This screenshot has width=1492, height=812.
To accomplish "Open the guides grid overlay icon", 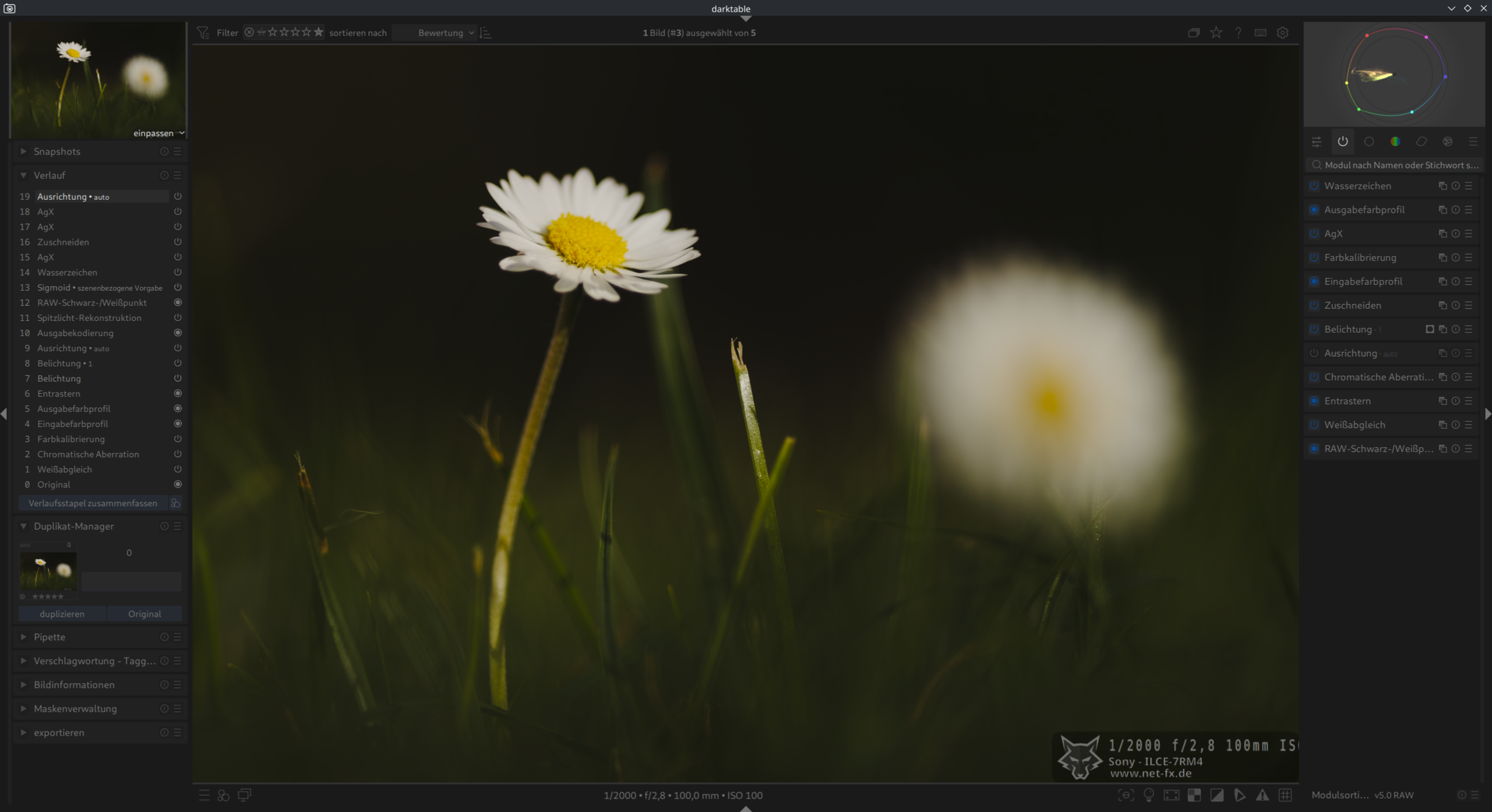I will pyautogui.click(x=1285, y=795).
